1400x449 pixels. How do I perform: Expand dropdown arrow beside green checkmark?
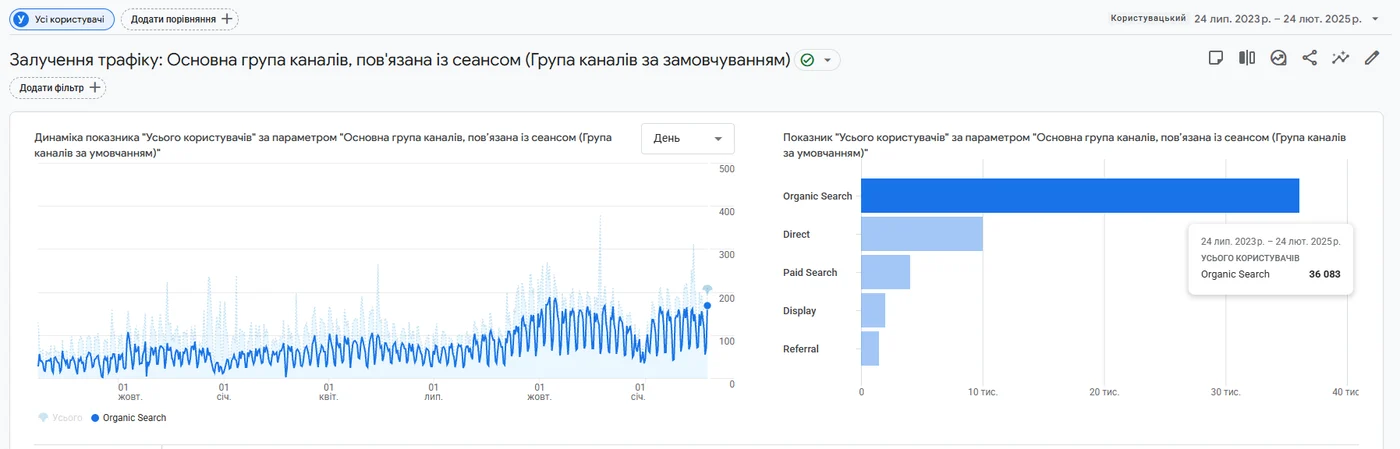(828, 60)
